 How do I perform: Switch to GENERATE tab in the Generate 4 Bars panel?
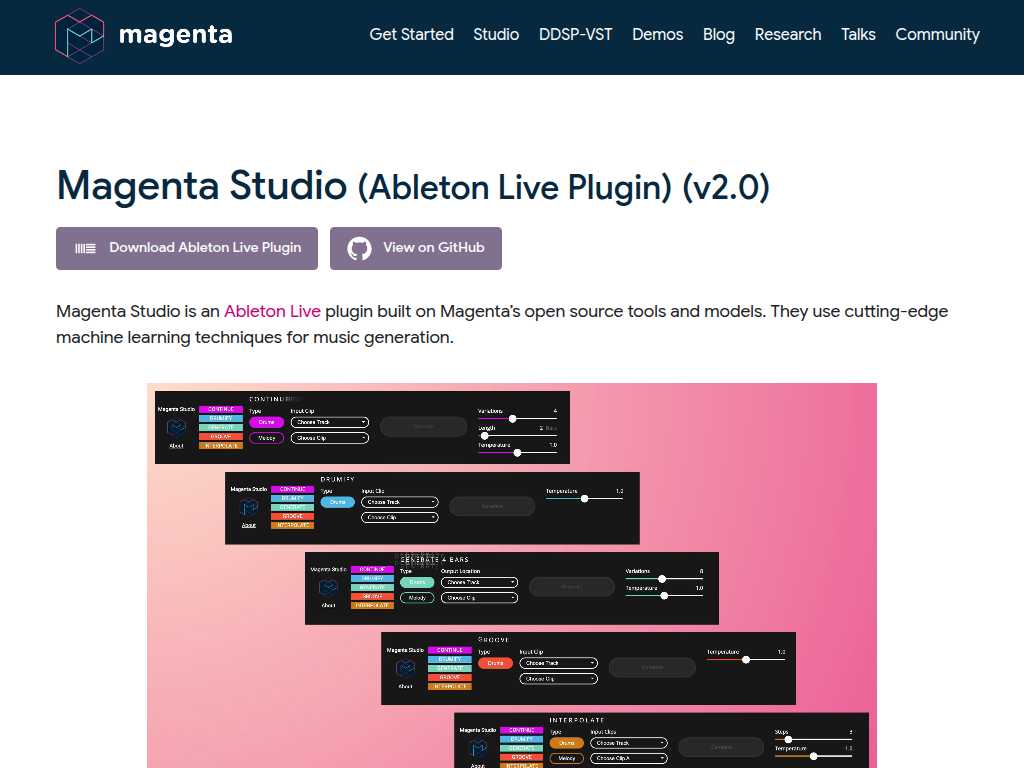(x=372, y=588)
